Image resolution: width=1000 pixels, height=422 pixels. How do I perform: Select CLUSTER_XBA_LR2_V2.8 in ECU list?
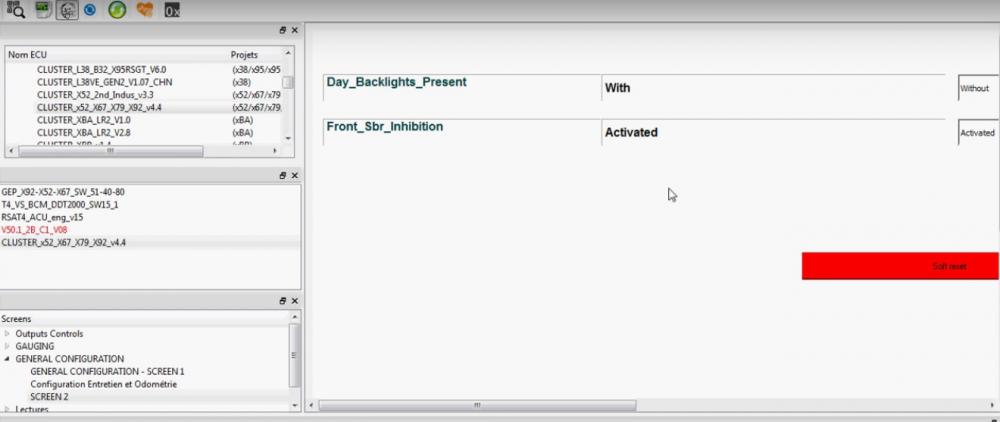[84, 133]
